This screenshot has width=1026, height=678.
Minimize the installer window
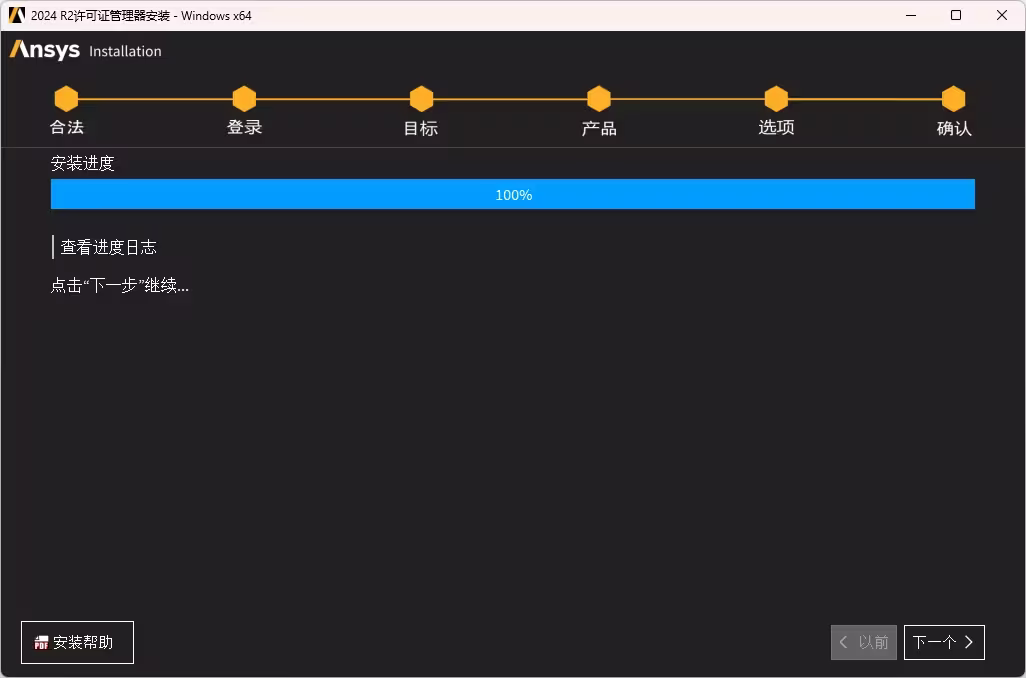point(911,15)
